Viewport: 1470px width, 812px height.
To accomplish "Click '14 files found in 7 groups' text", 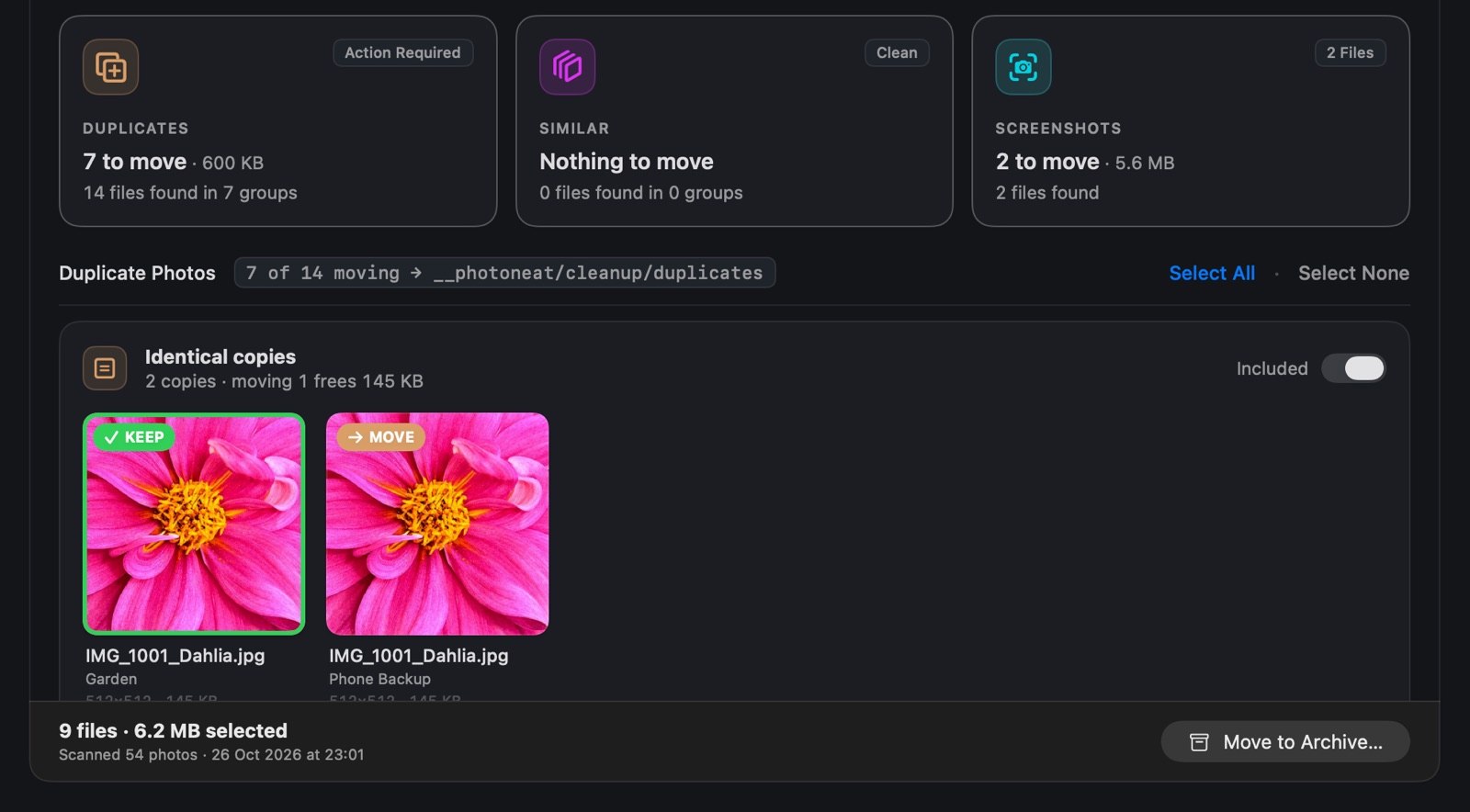I will click(190, 193).
